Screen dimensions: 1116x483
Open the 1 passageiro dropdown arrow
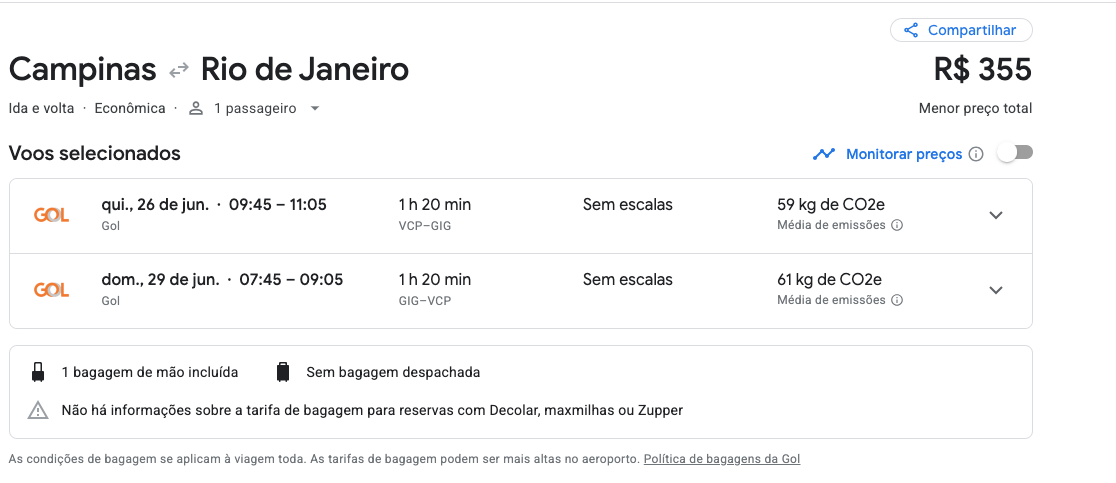point(315,109)
